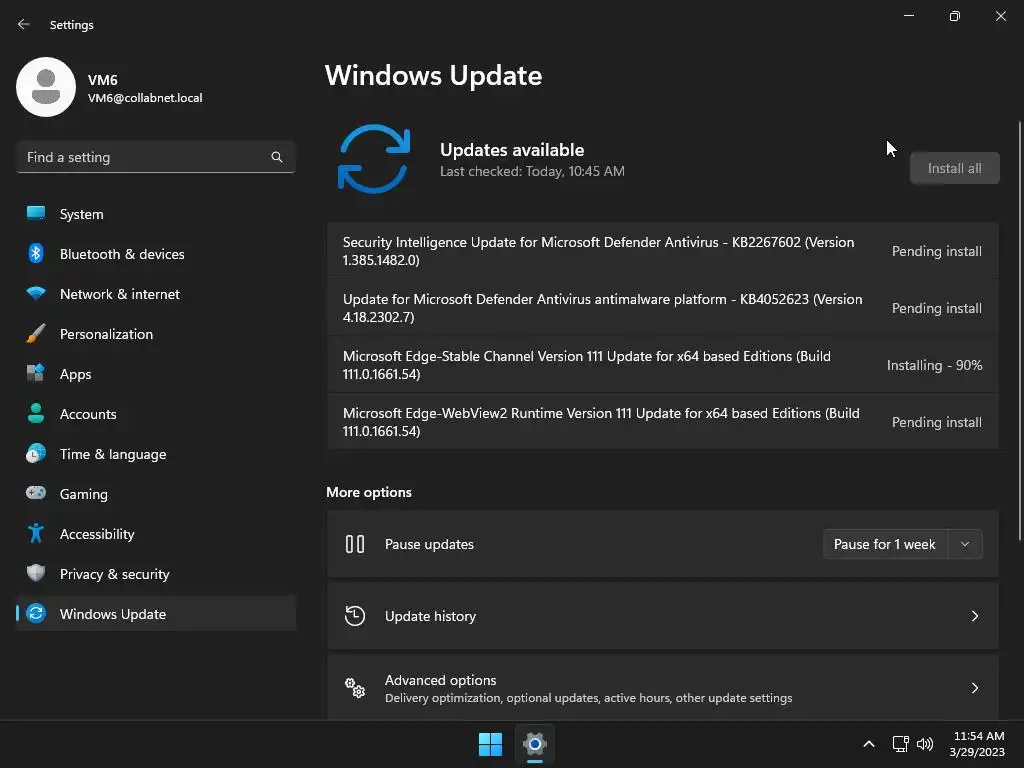Open the VM6 user profile avatar
Image resolution: width=1024 pixels, height=768 pixels.
(46, 87)
